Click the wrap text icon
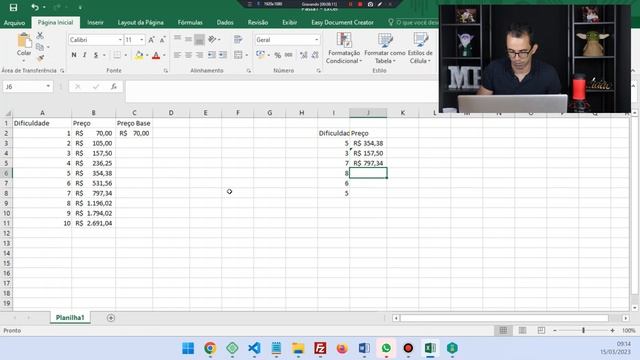640x360 pixels. pyautogui.click(x=238, y=40)
